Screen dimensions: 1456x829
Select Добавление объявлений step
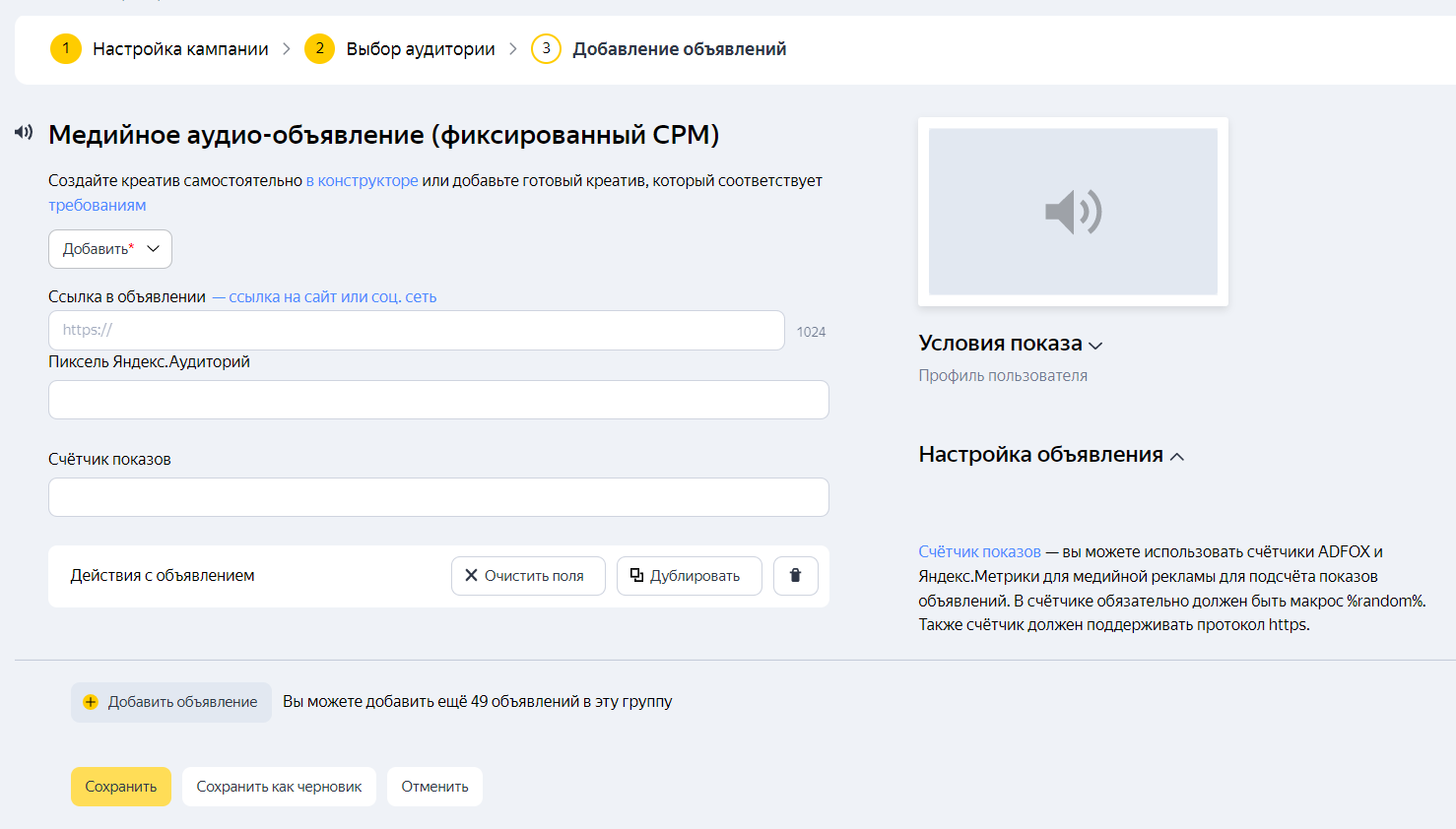click(680, 49)
